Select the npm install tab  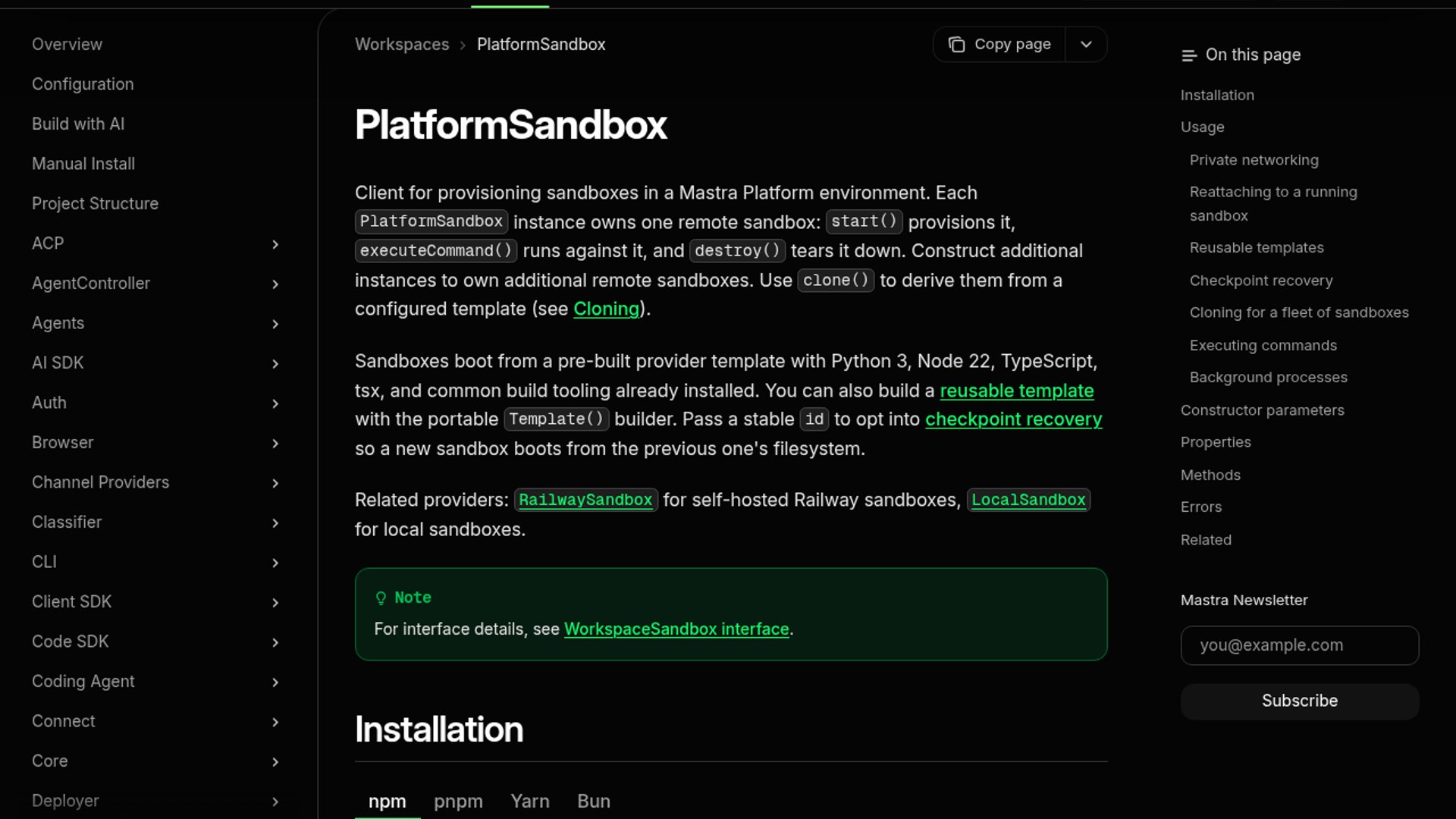coord(387,801)
